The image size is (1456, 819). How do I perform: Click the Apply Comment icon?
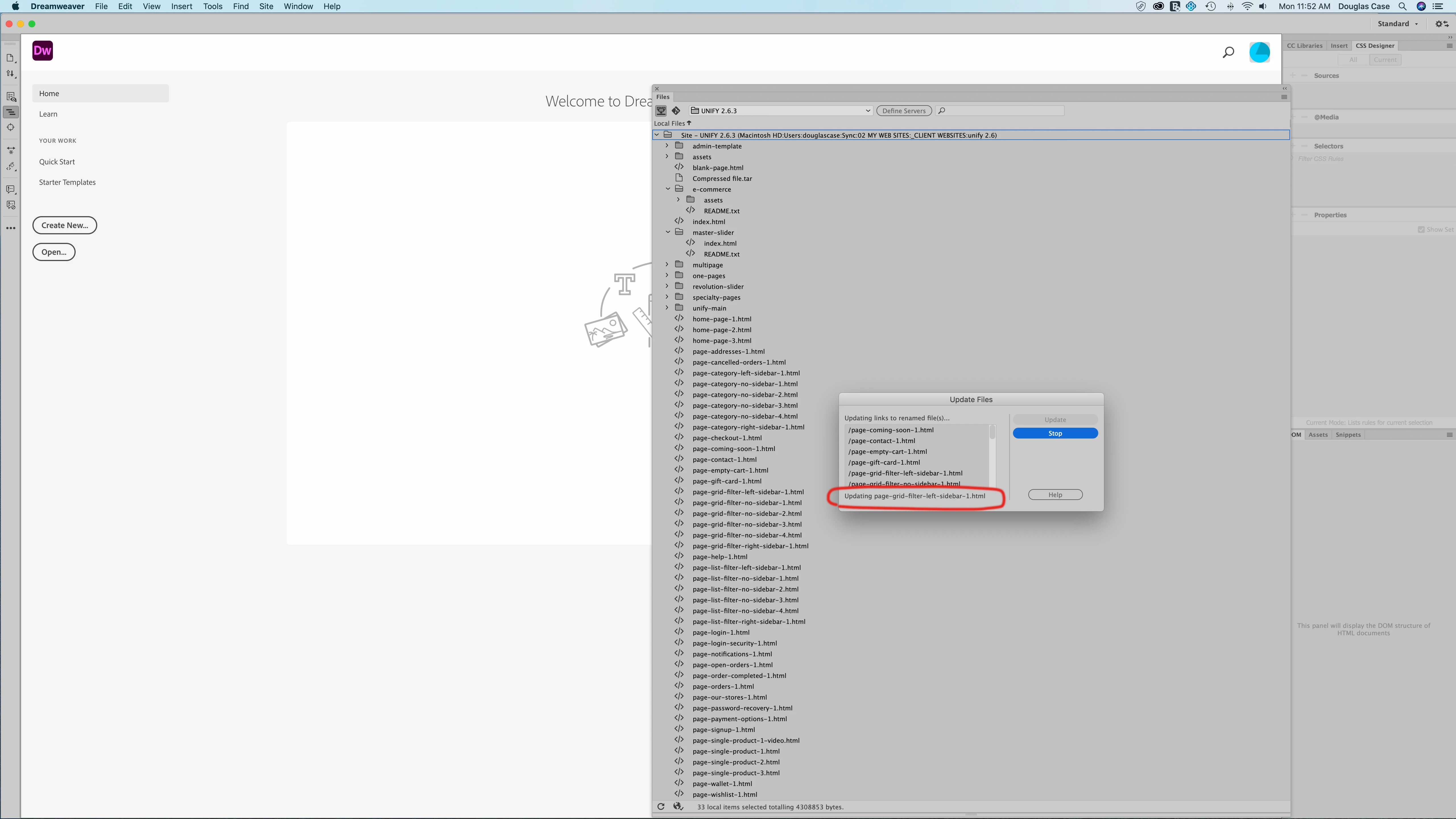tap(10, 189)
